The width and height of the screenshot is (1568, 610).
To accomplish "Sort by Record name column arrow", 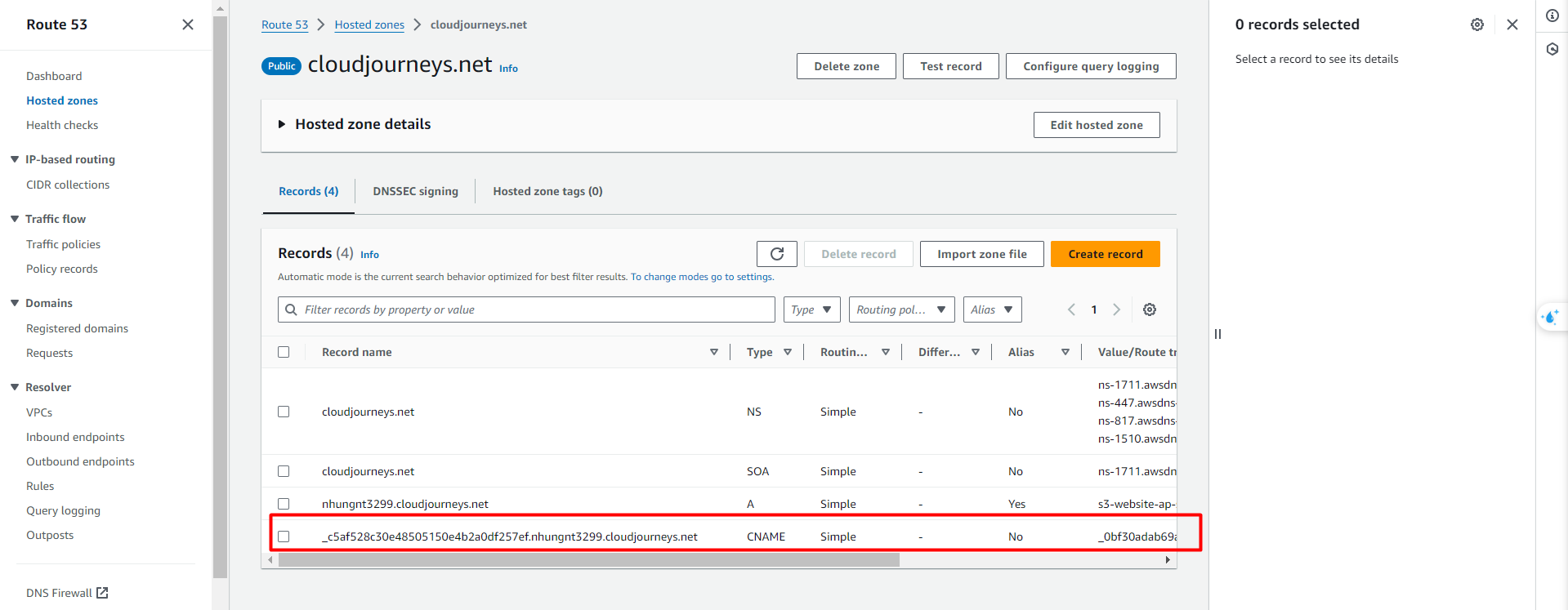I will point(714,352).
